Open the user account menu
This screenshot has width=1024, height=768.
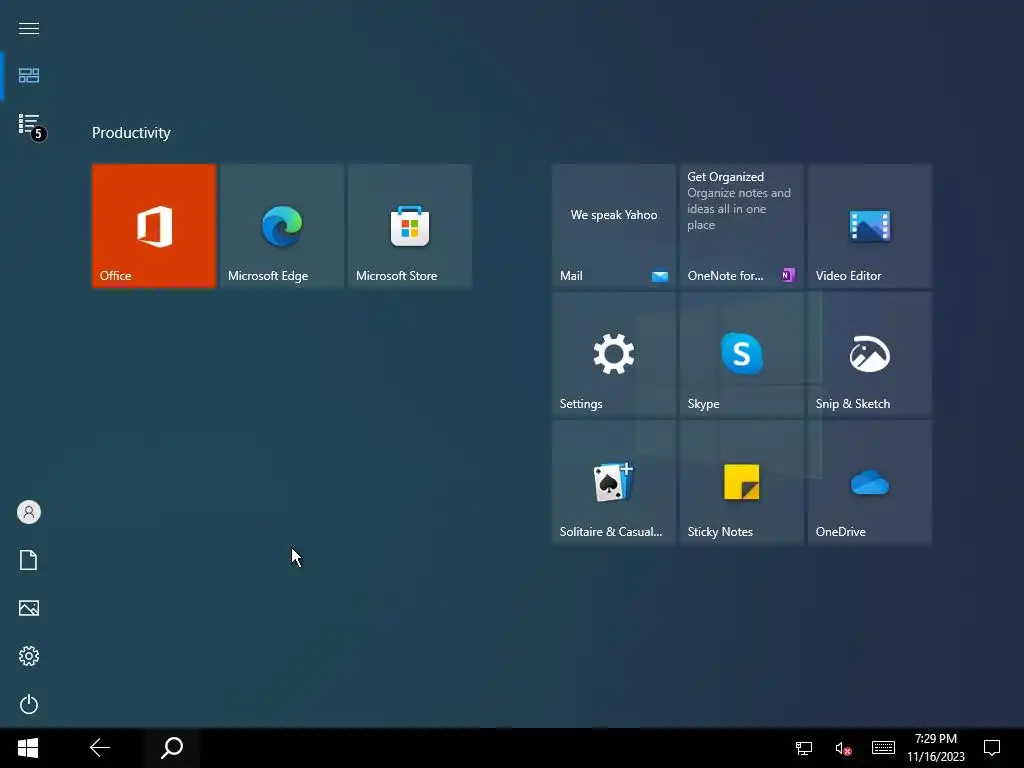point(29,512)
